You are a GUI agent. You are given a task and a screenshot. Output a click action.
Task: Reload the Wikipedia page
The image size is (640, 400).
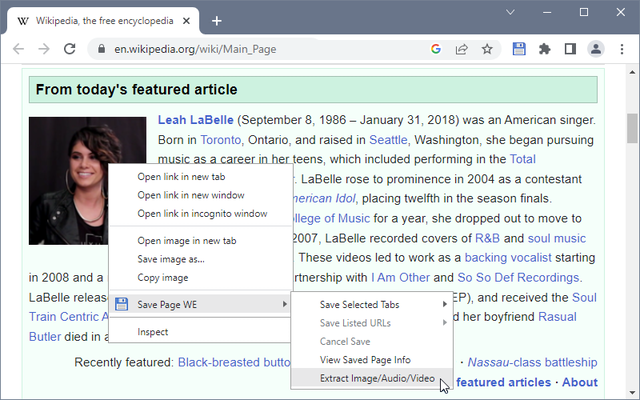pyautogui.click(x=70, y=49)
